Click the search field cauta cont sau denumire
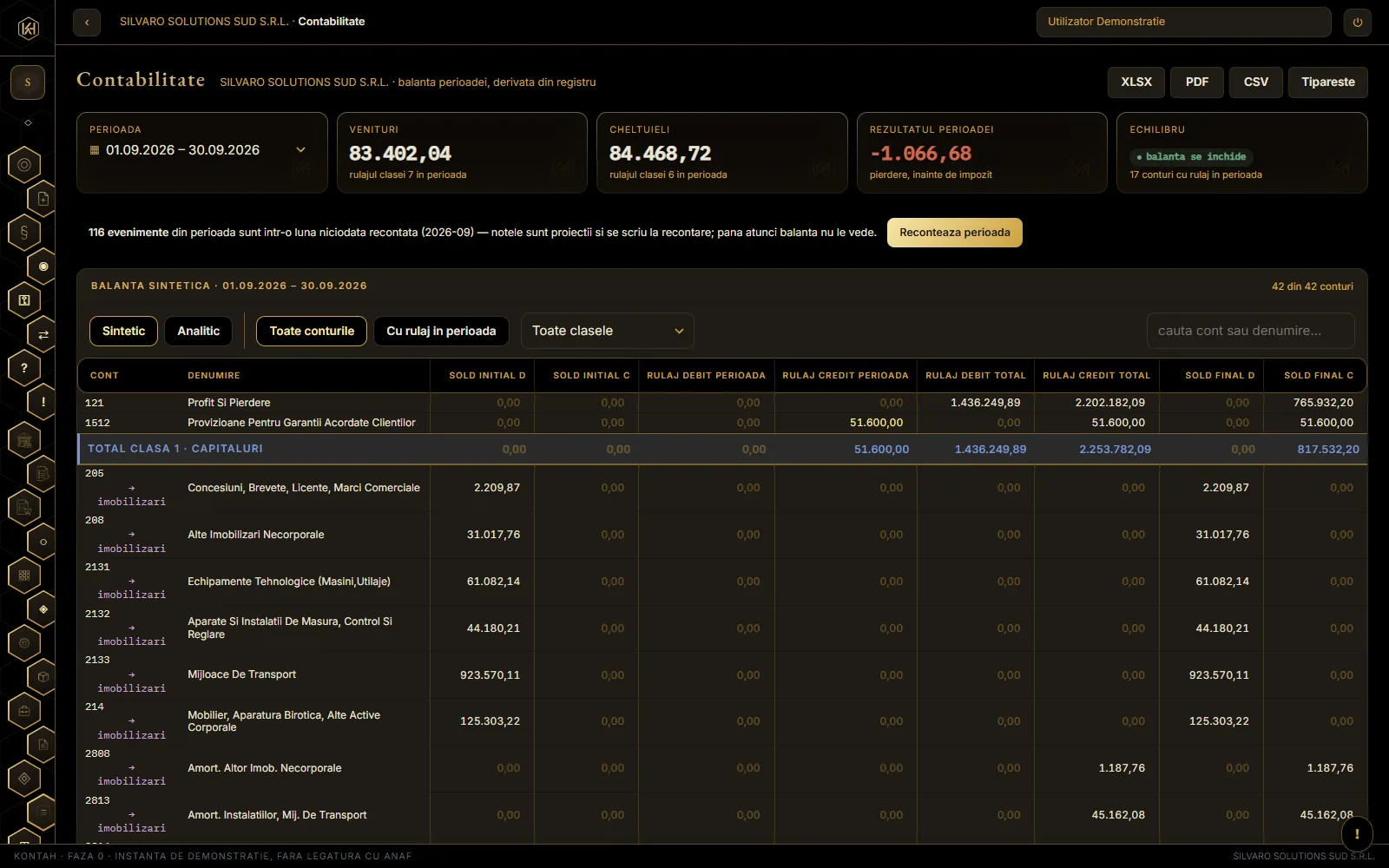 (x=1251, y=331)
